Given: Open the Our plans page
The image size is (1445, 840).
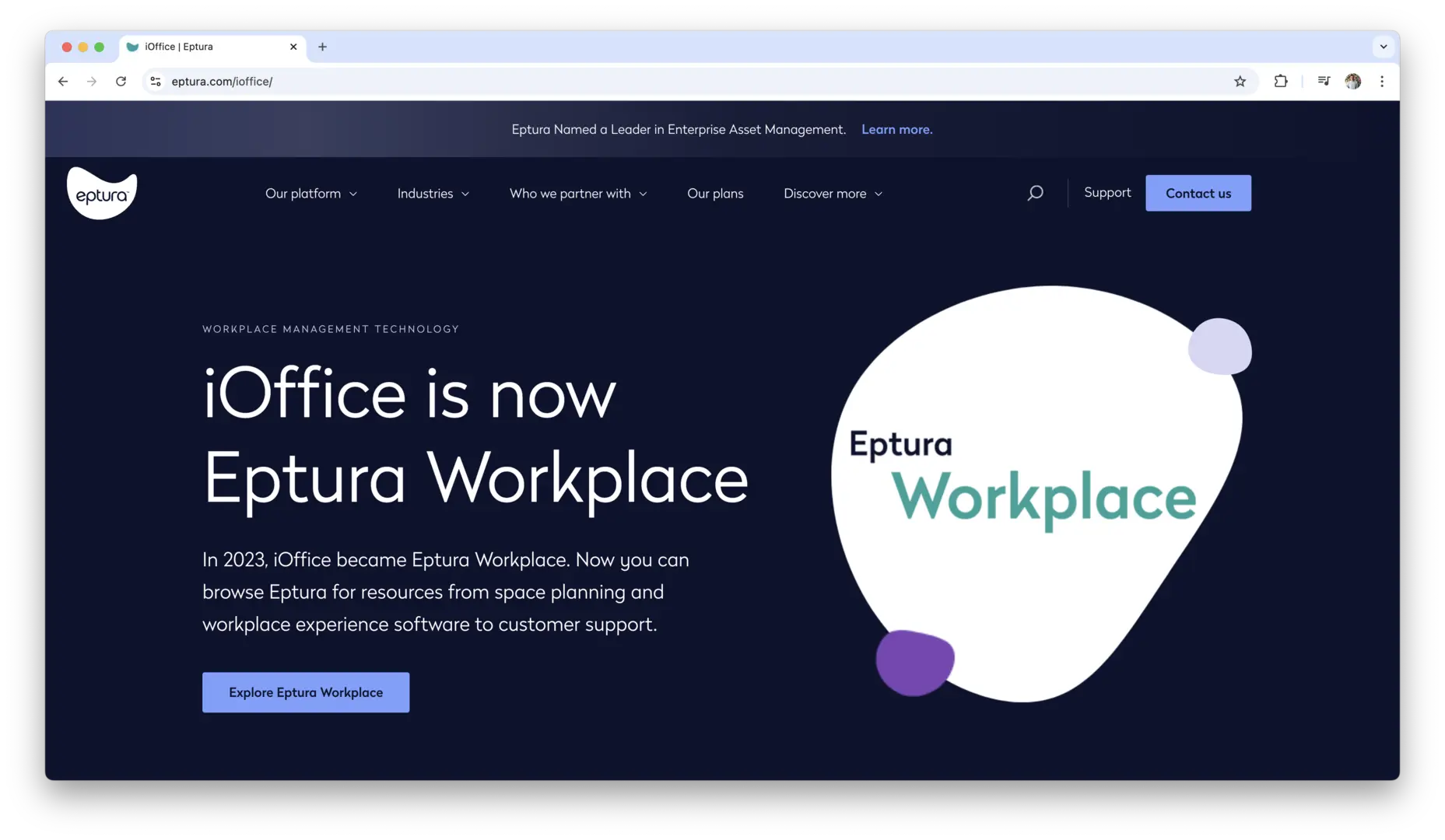Looking at the screenshot, I should pyautogui.click(x=715, y=193).
